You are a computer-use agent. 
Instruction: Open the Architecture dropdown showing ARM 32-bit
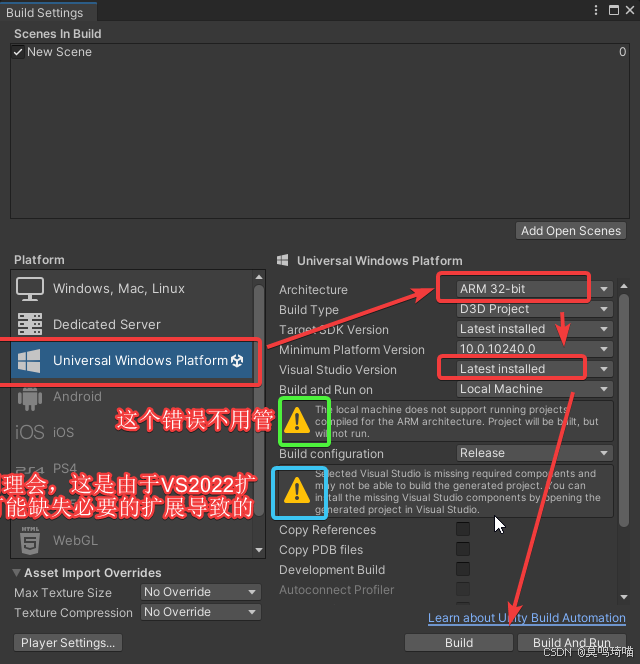coord(535,289)
